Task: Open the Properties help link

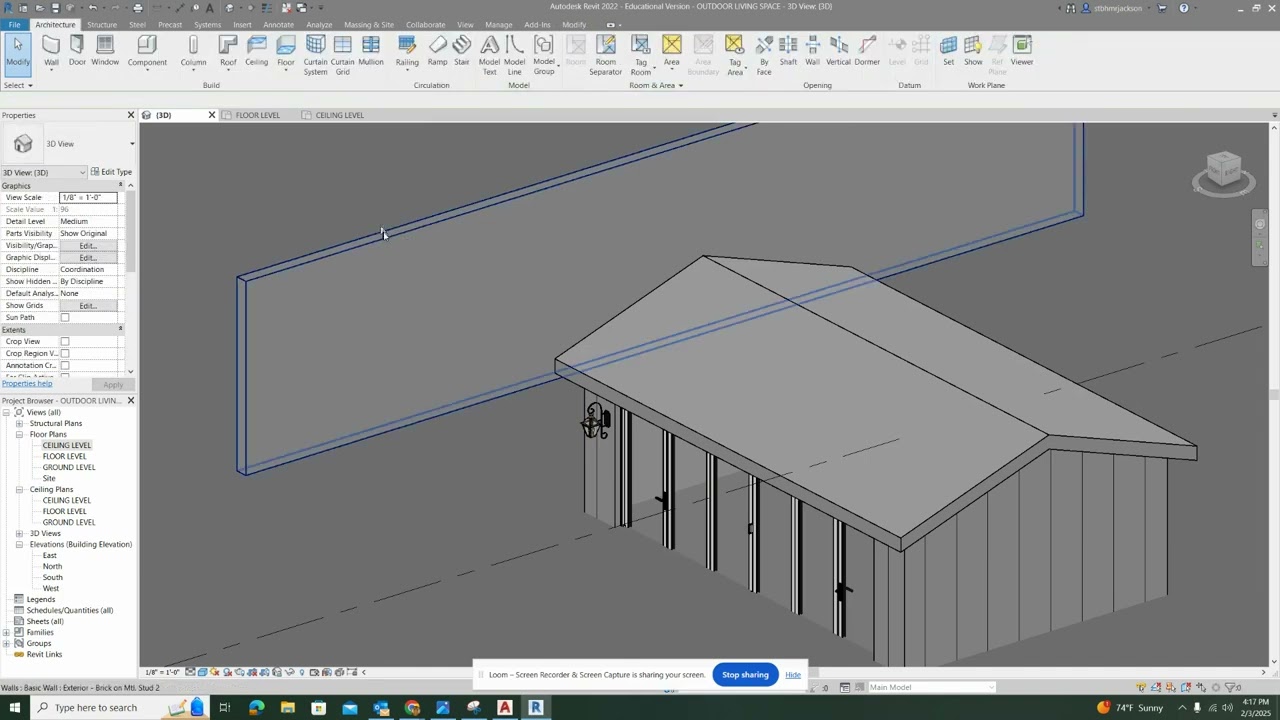Action: click(x=27, y=384)
